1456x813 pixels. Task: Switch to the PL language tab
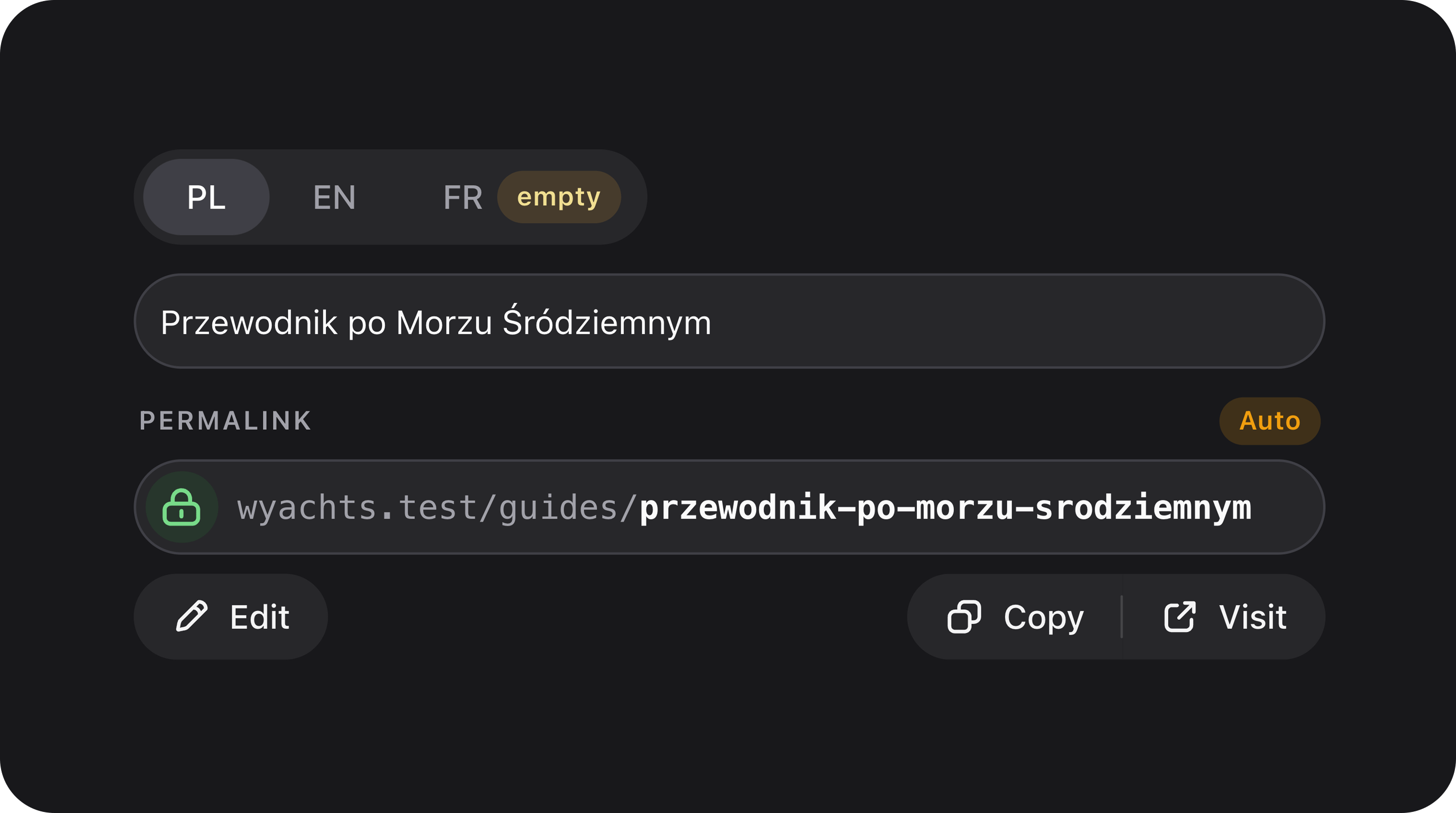click(x=206, y=197)
